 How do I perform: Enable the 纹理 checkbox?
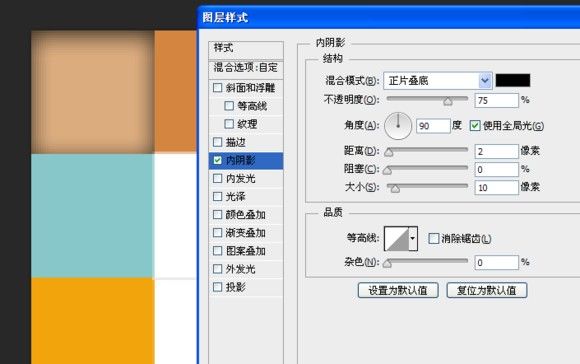point(229,124)
